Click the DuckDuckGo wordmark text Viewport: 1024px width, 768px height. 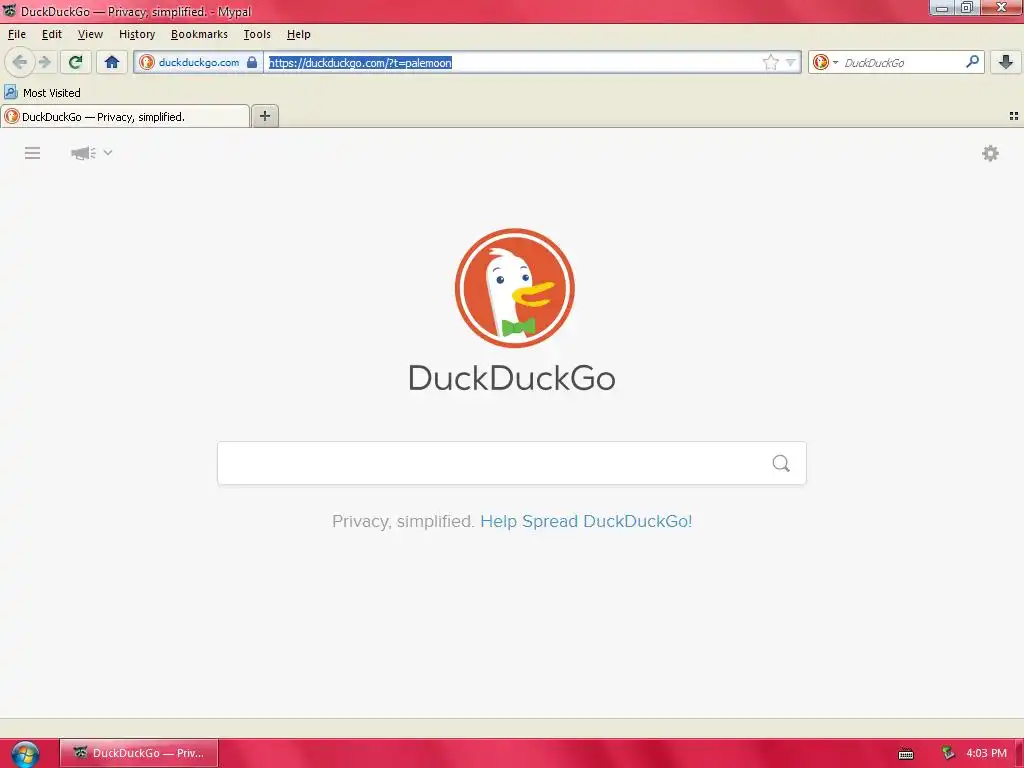511,377
